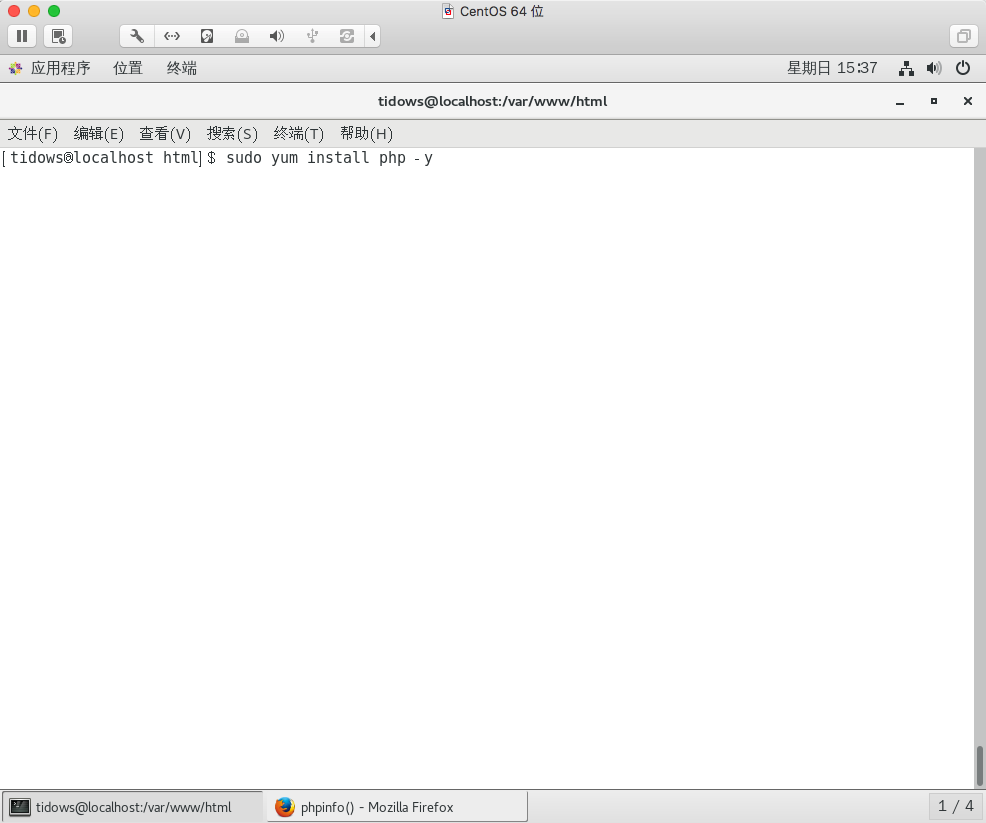Image resolution: width=986 pixels, height=823 pixels.
Task: Switch to tidows@localhost terminal taskbar item
Action: click(x=132, y=807)
